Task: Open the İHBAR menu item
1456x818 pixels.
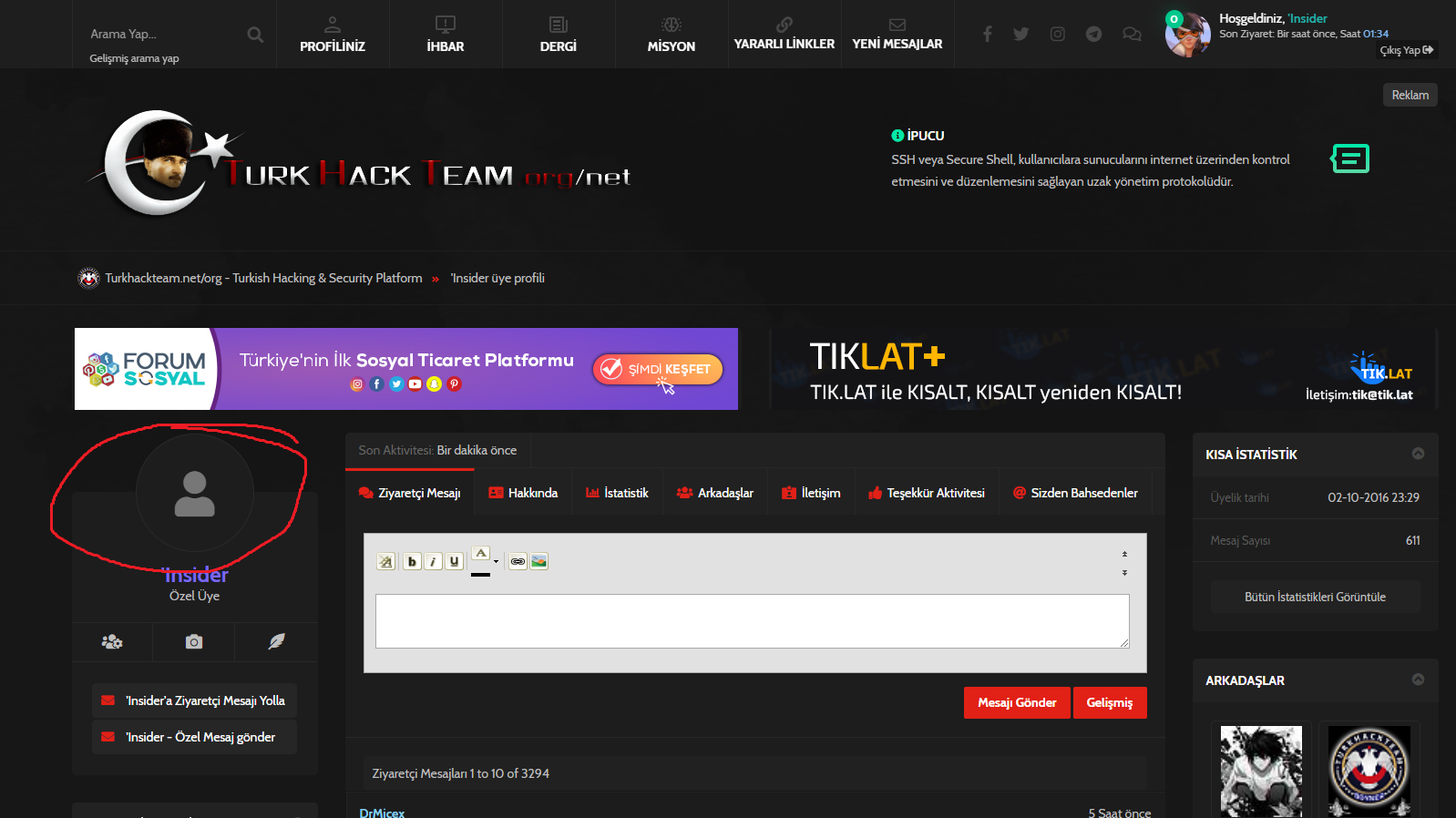Action: click(446, 35)
